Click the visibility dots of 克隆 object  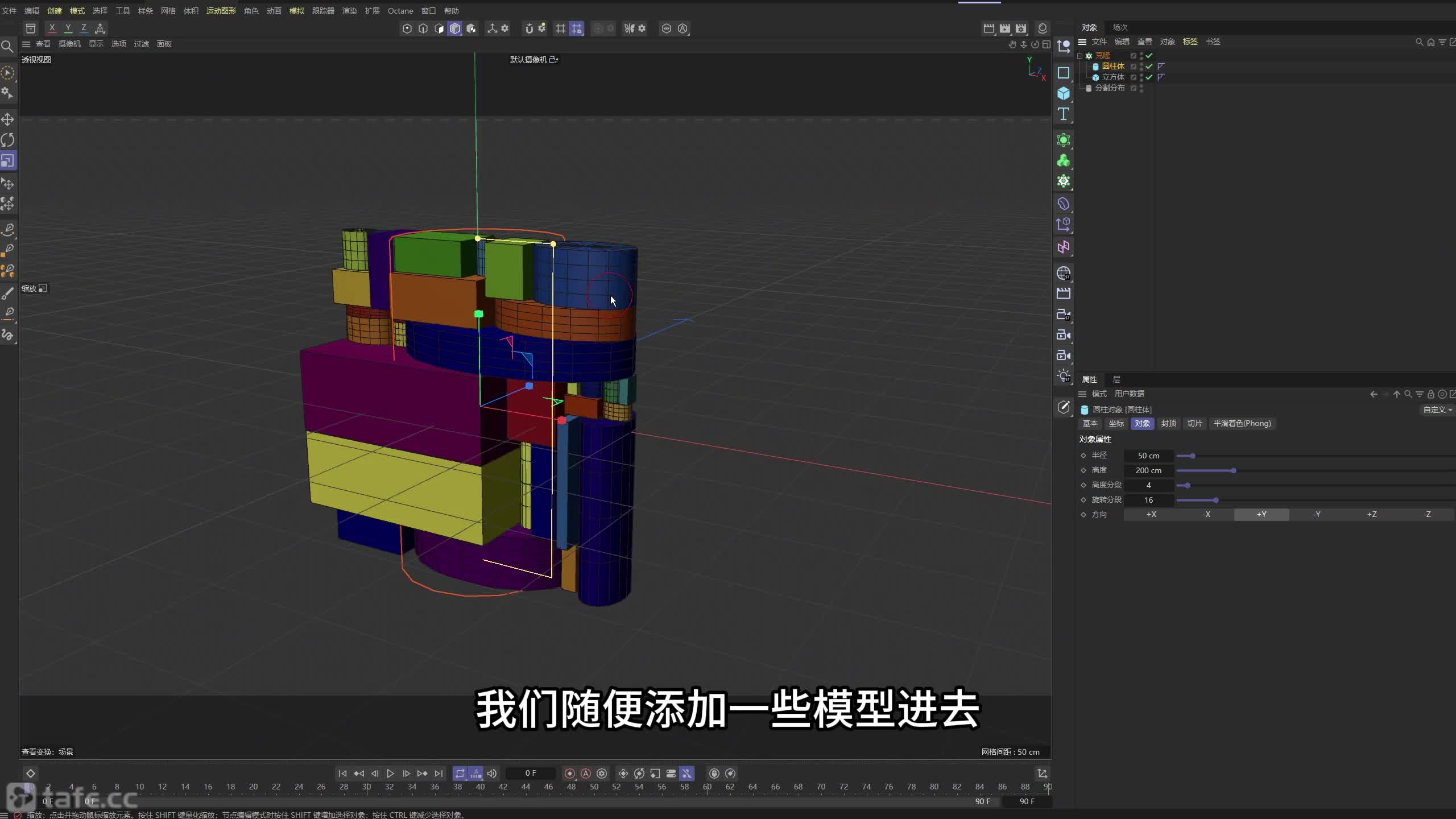(1140, 55)
